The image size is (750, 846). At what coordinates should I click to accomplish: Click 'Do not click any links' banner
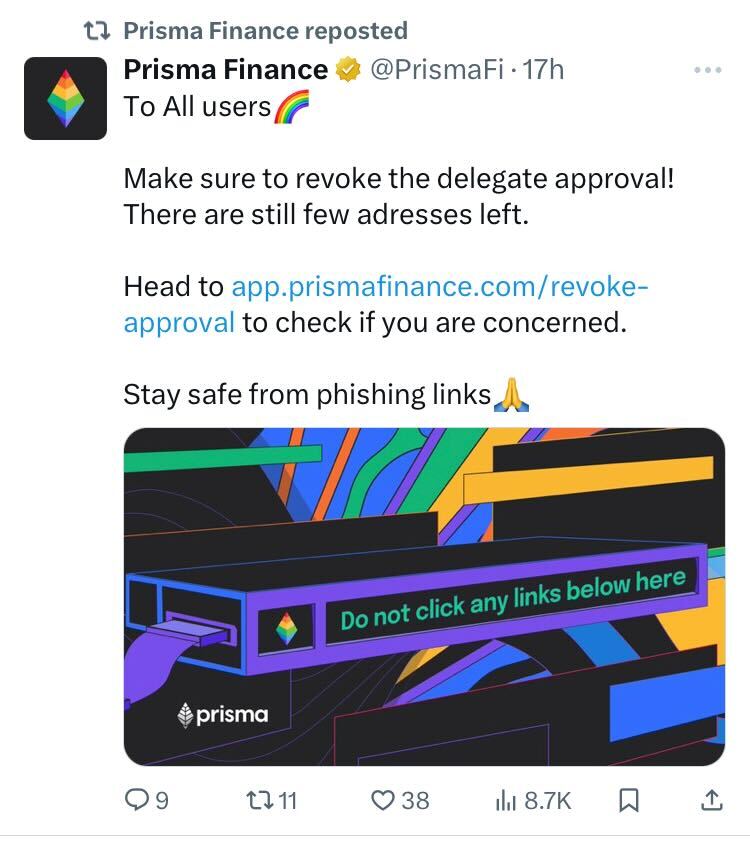pyautogui.click(x=513, y=599)
